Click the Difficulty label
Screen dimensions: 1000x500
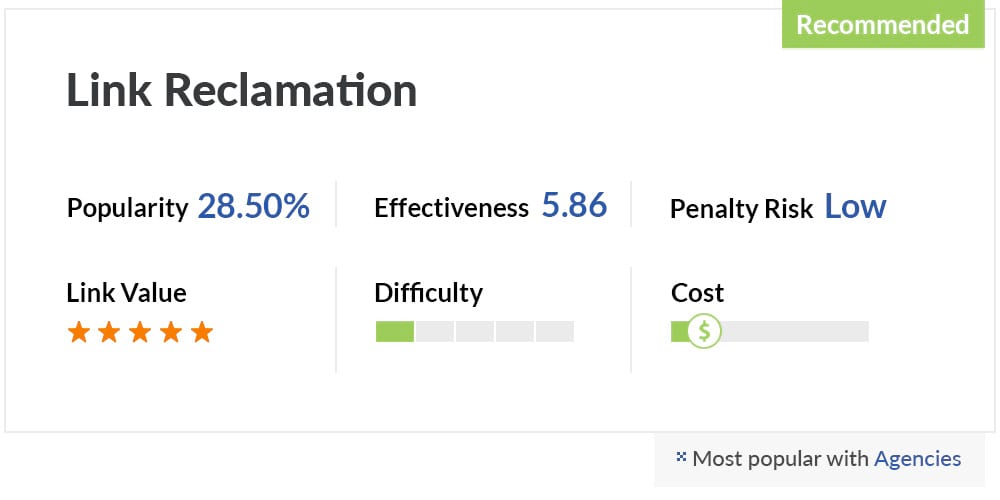[x=429, y=293]
